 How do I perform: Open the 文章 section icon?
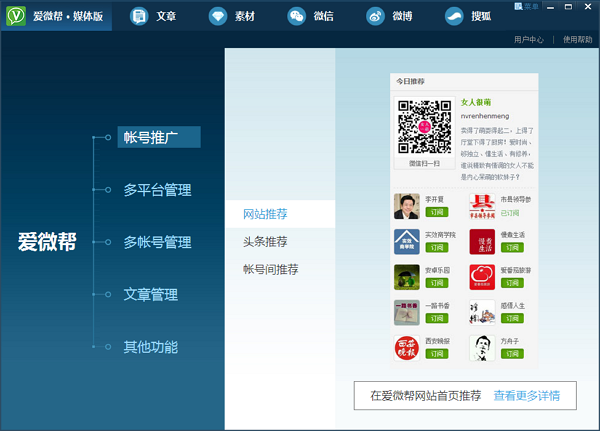139,16
